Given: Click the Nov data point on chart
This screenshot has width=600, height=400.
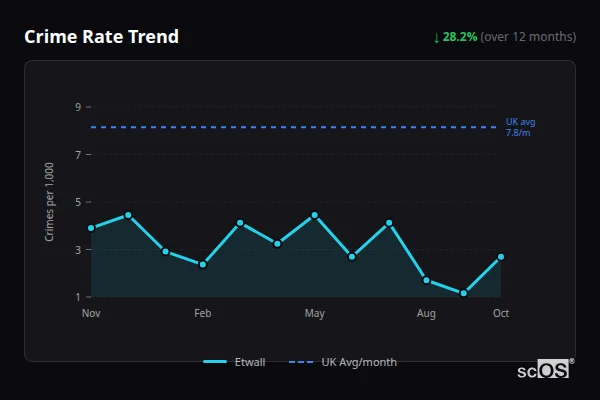Looking at the screenshot, I should point(91,228).
